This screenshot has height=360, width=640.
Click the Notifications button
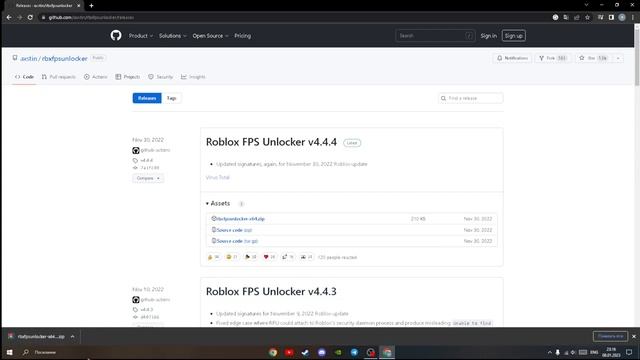512,58
